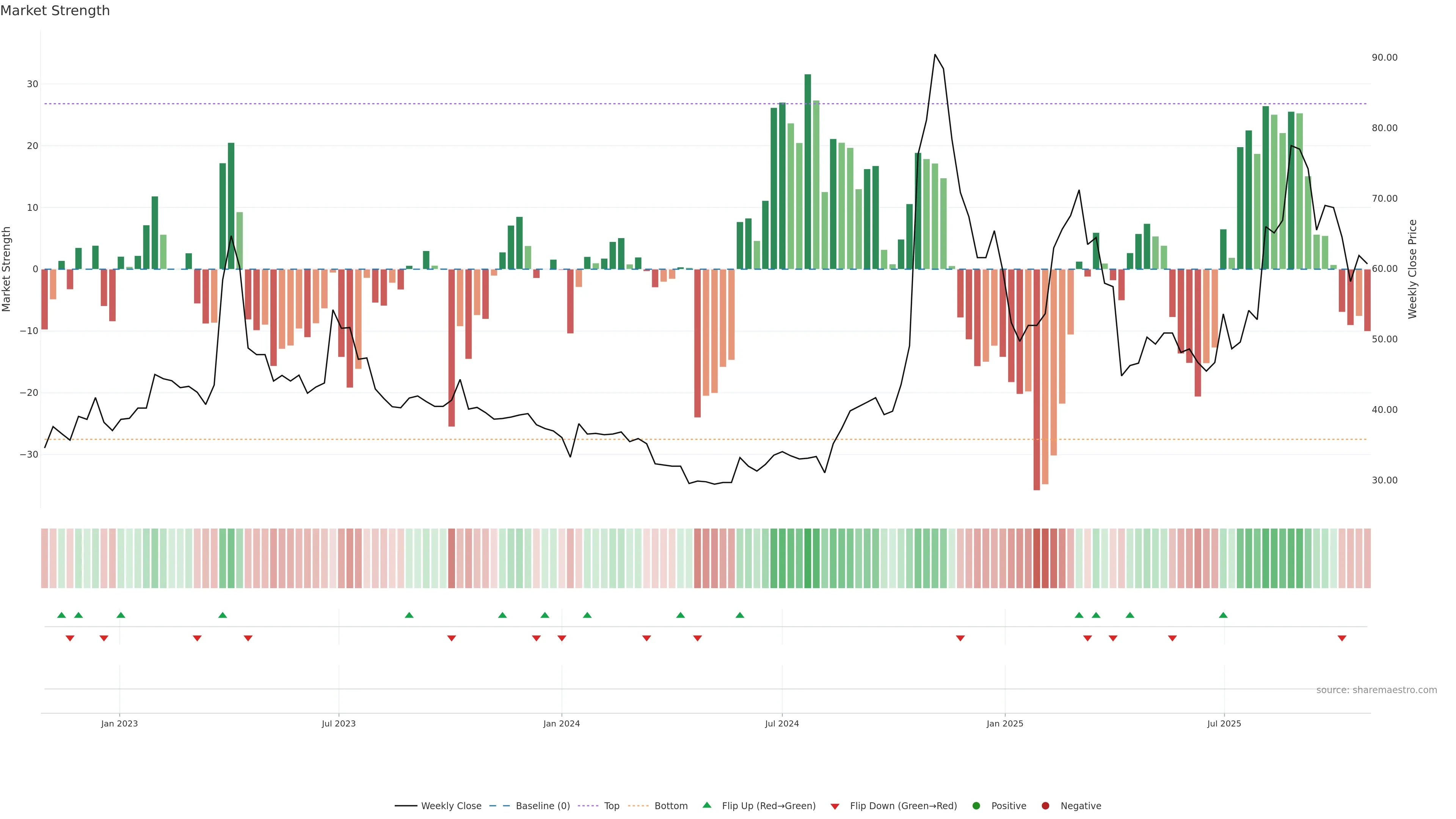Click the rightmost red flip-down triangle marker
The image size is (1456, 819).
(1342, 638)
